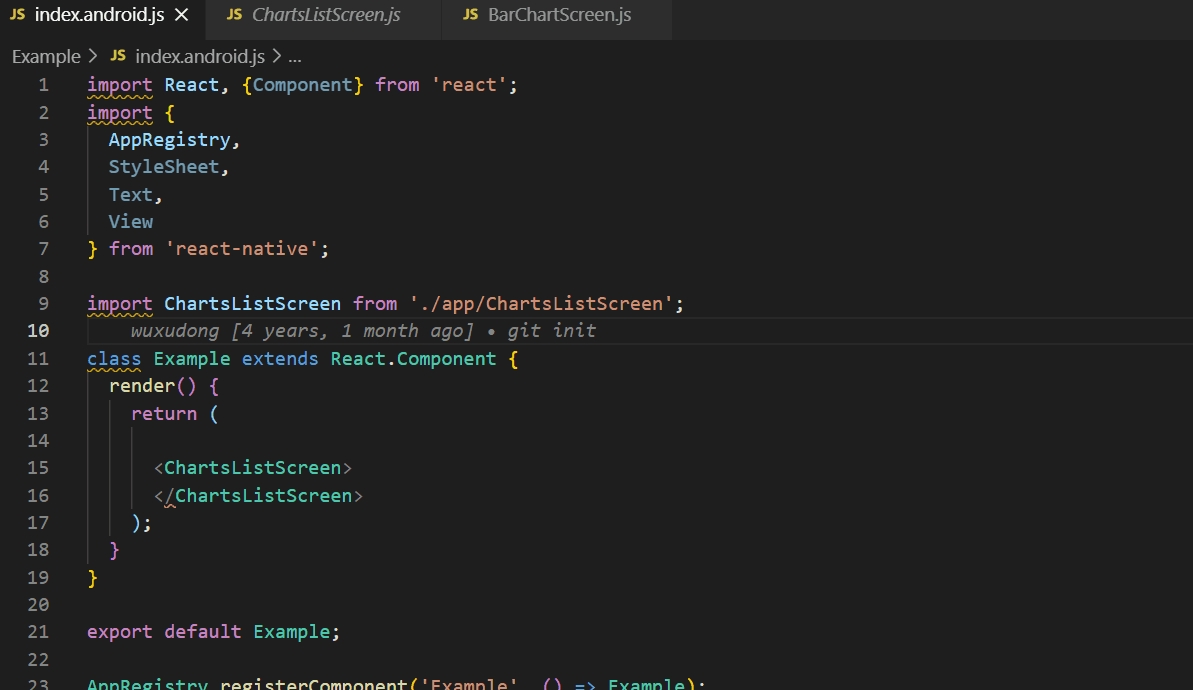Viewport: 1193px width, 690px height.
Task: Click the JS icon on the BarChartScreen.js tab
Action: coord(469,15)
